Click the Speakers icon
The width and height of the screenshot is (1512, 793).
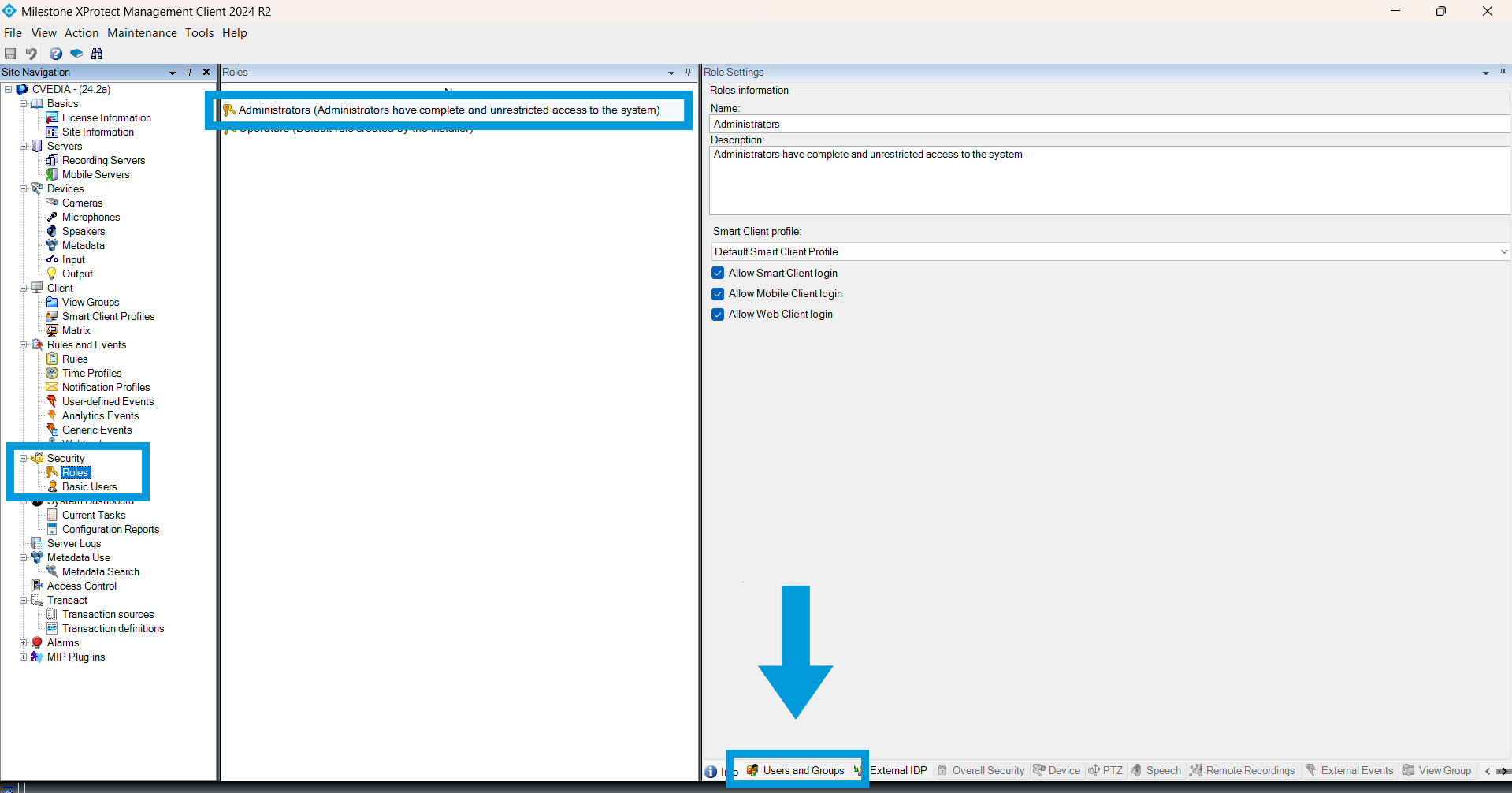(52, 231)
